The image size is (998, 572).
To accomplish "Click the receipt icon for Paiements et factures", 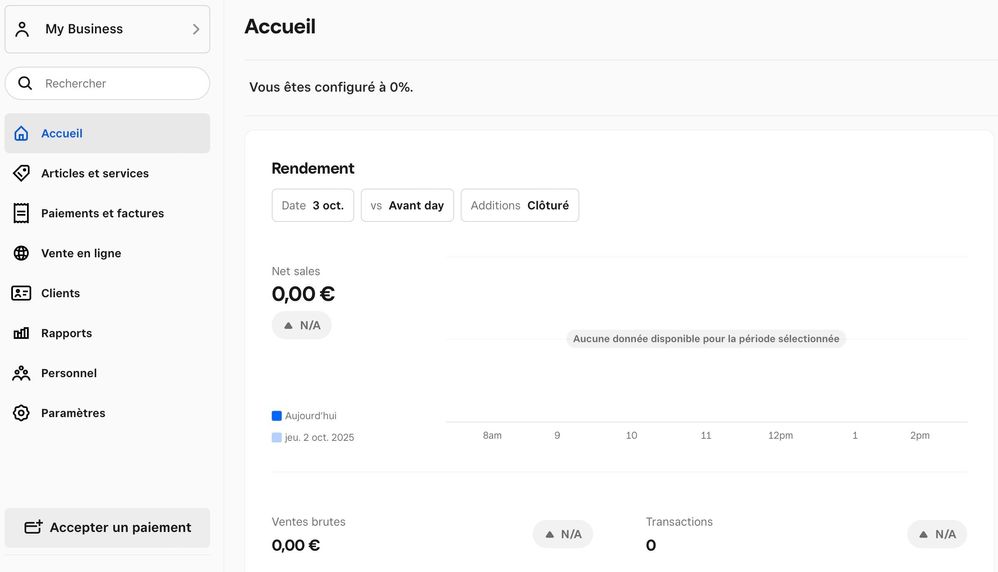I will pyautogui.click(x=21, y=213).
